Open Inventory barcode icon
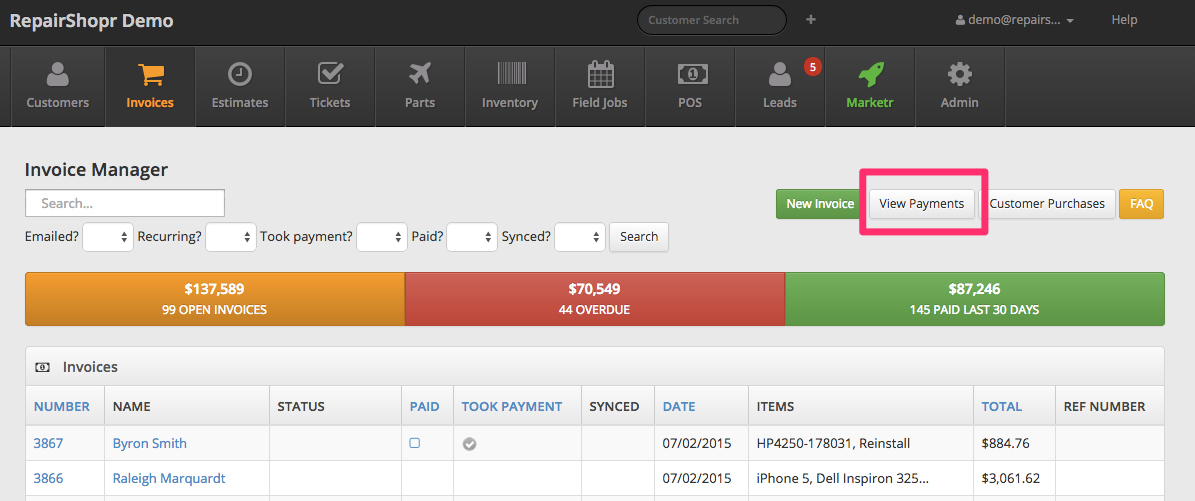The image size is (1195, 501). [510, 75]
